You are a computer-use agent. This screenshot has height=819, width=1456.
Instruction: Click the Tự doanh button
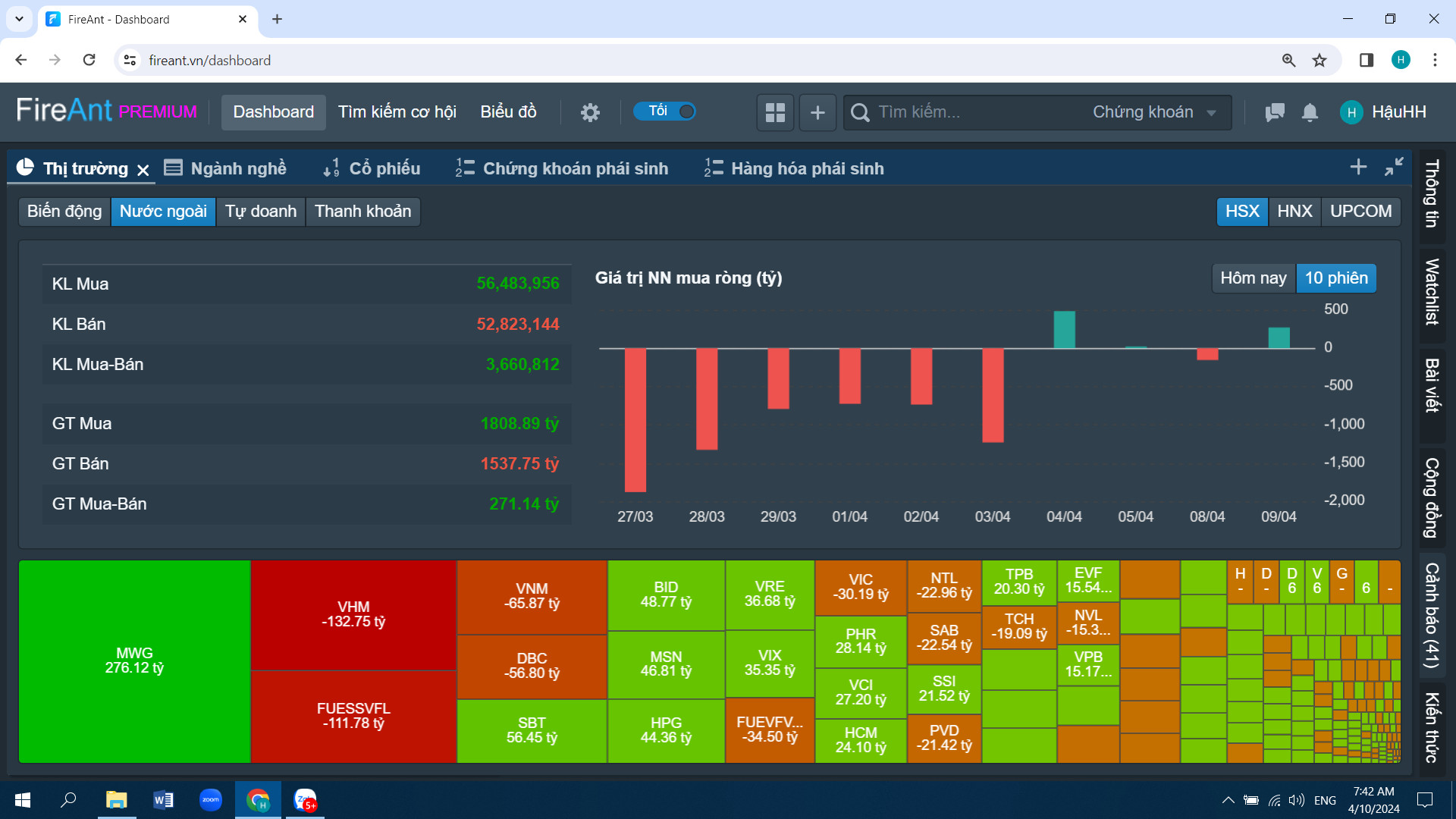point(260,212)
